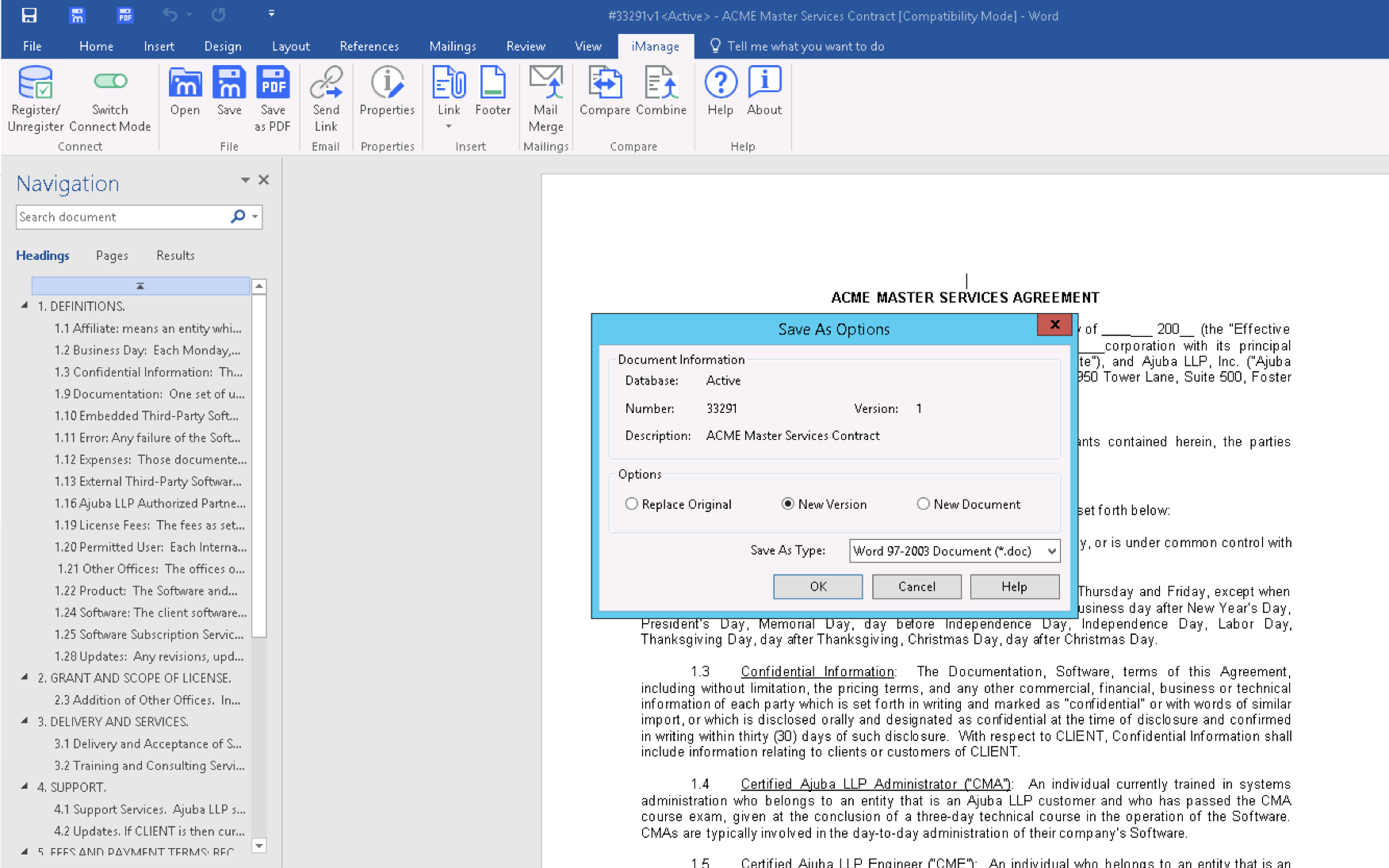Select Replace Original radio button
Screen dimensions: 1389x868
click(x=631, y=504)
